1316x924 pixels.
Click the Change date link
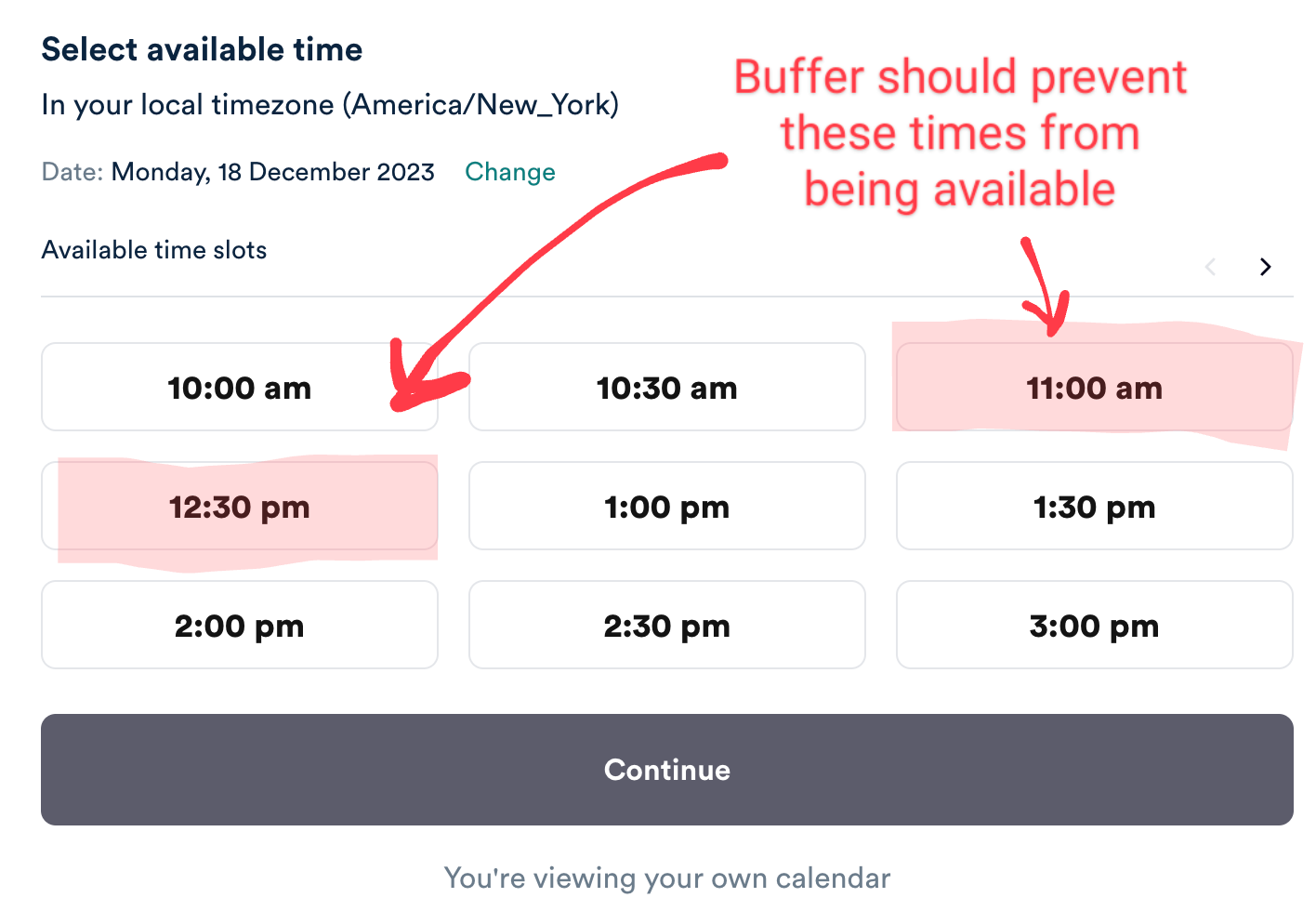coord(510,172)
